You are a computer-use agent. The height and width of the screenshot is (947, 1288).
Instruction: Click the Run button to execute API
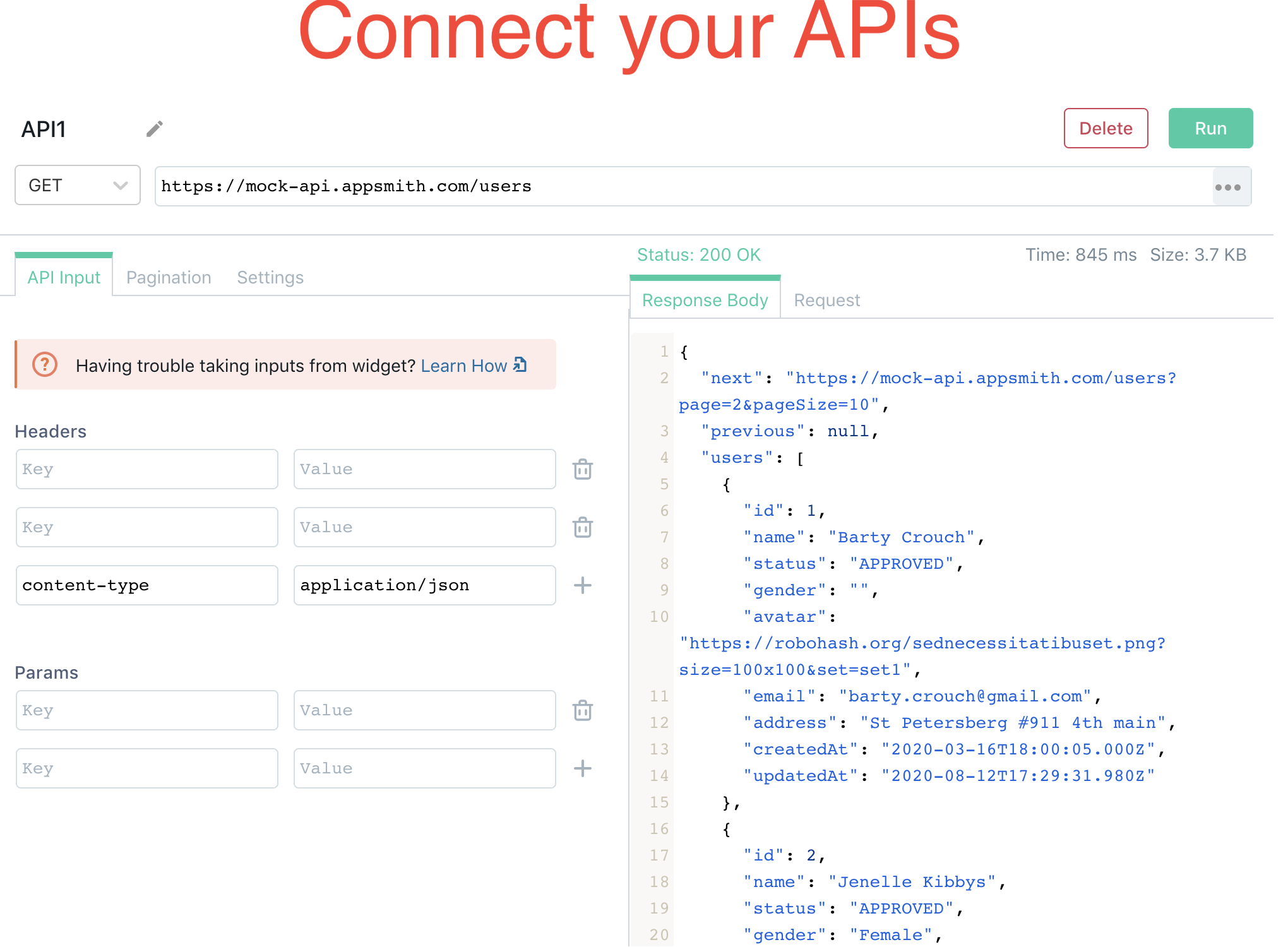click(x=1211, y=128)
